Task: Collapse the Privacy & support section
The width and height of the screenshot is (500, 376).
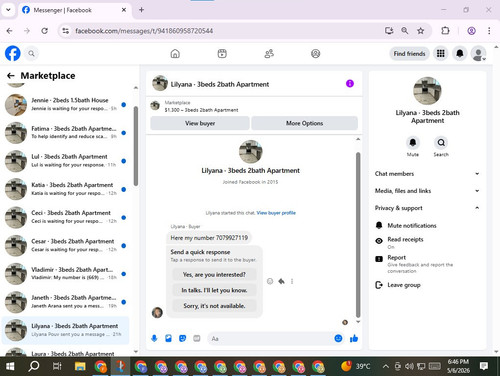Action: (427, 208)
